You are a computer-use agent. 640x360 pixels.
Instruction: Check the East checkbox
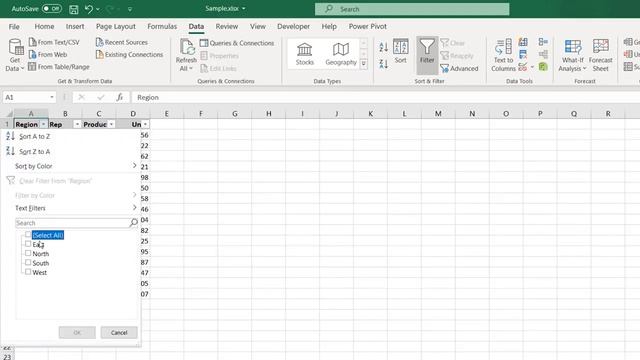[28, 244]
